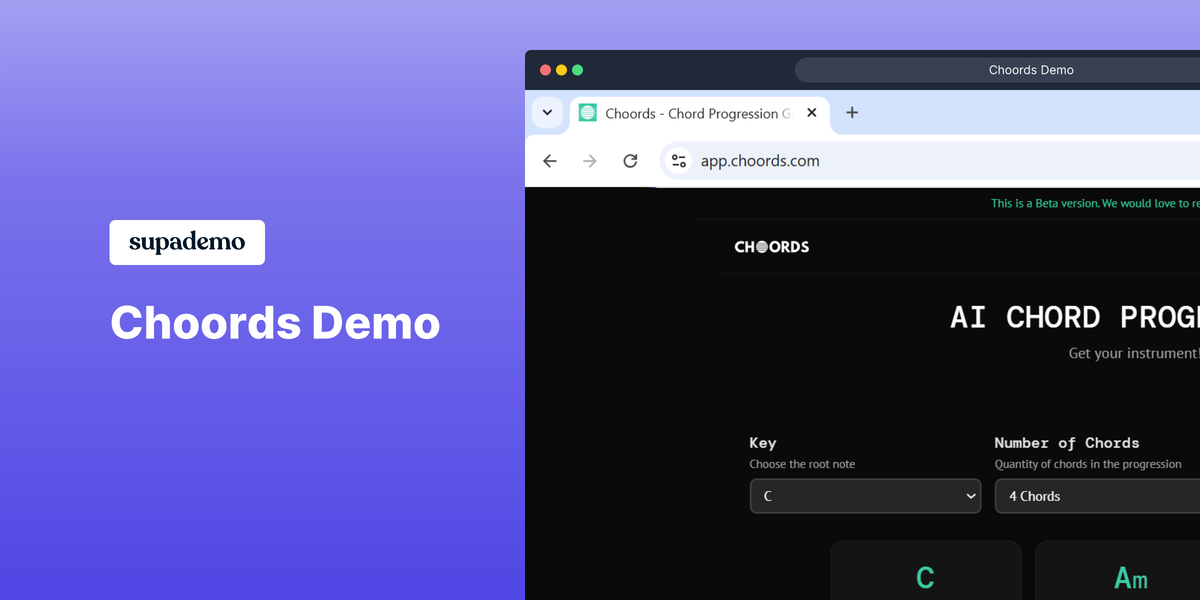Click the green maximize window button
The height and width of the screenshot is (600, 1200).
pyautogui.click(x=577, y=70)
